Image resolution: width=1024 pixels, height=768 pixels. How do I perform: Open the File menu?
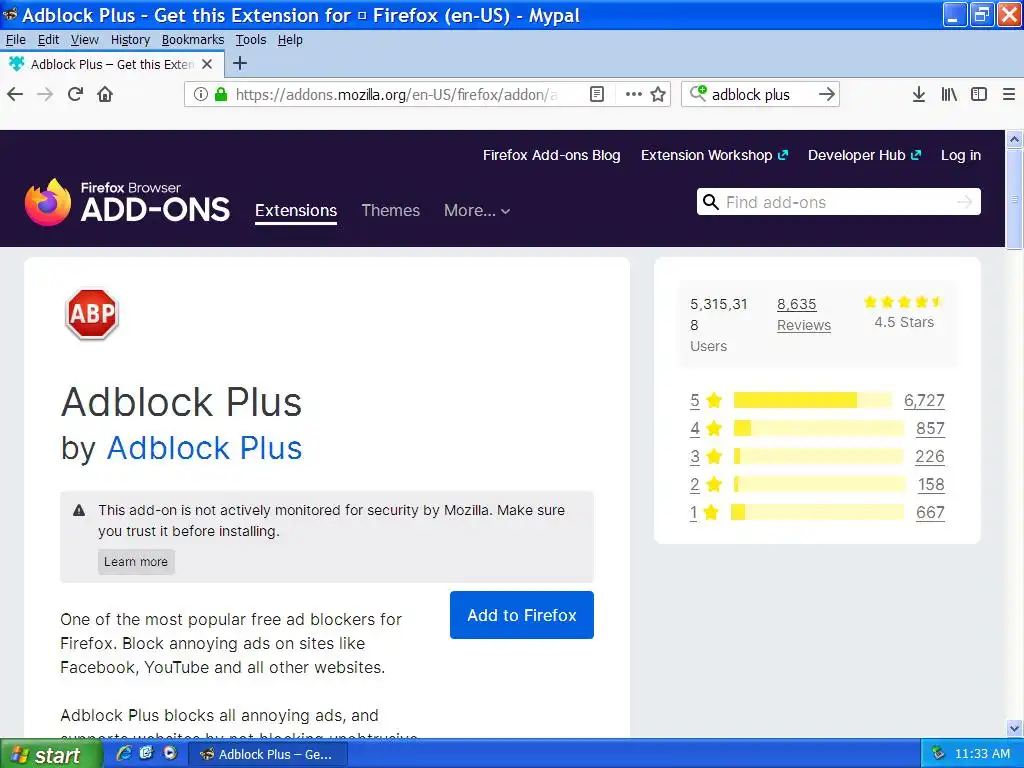[16, 40]
